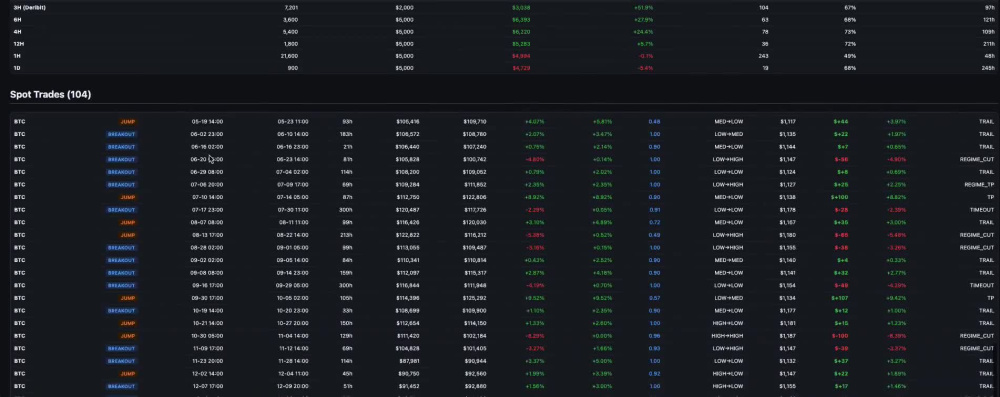Select the 12H timeframe row label
The image size is (1000, 397).
point(18,44)
